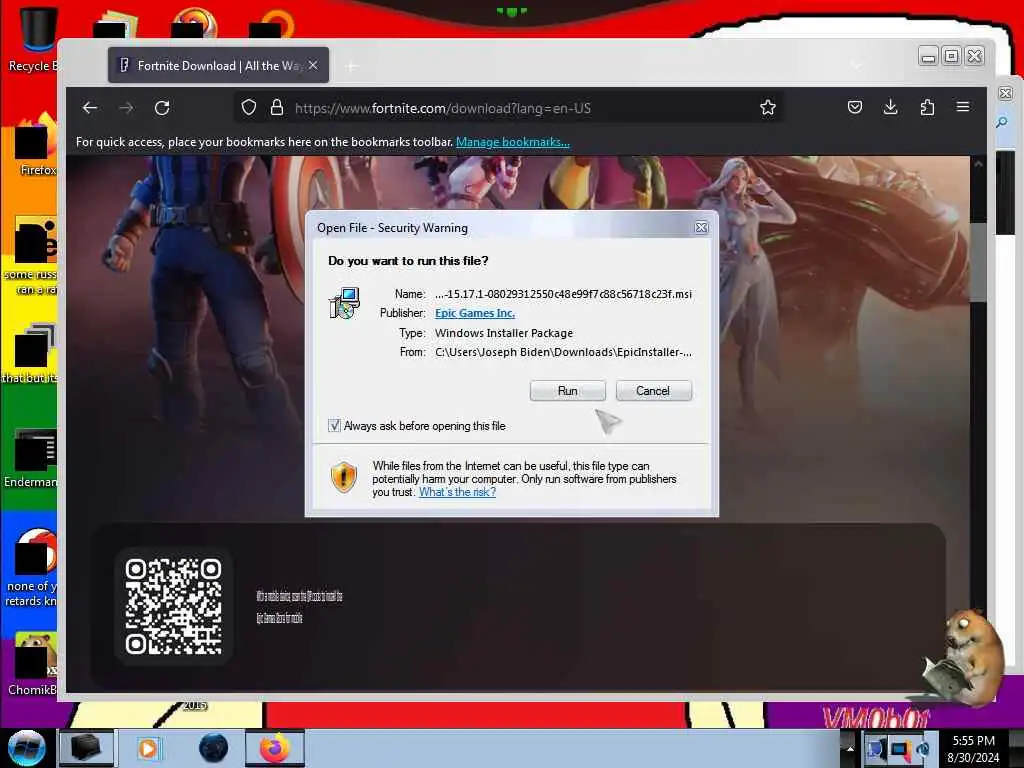The width and height of the screenshot is (1024, 768).
Task: Select the Fortnite Download tab
Action: (218, 65)
